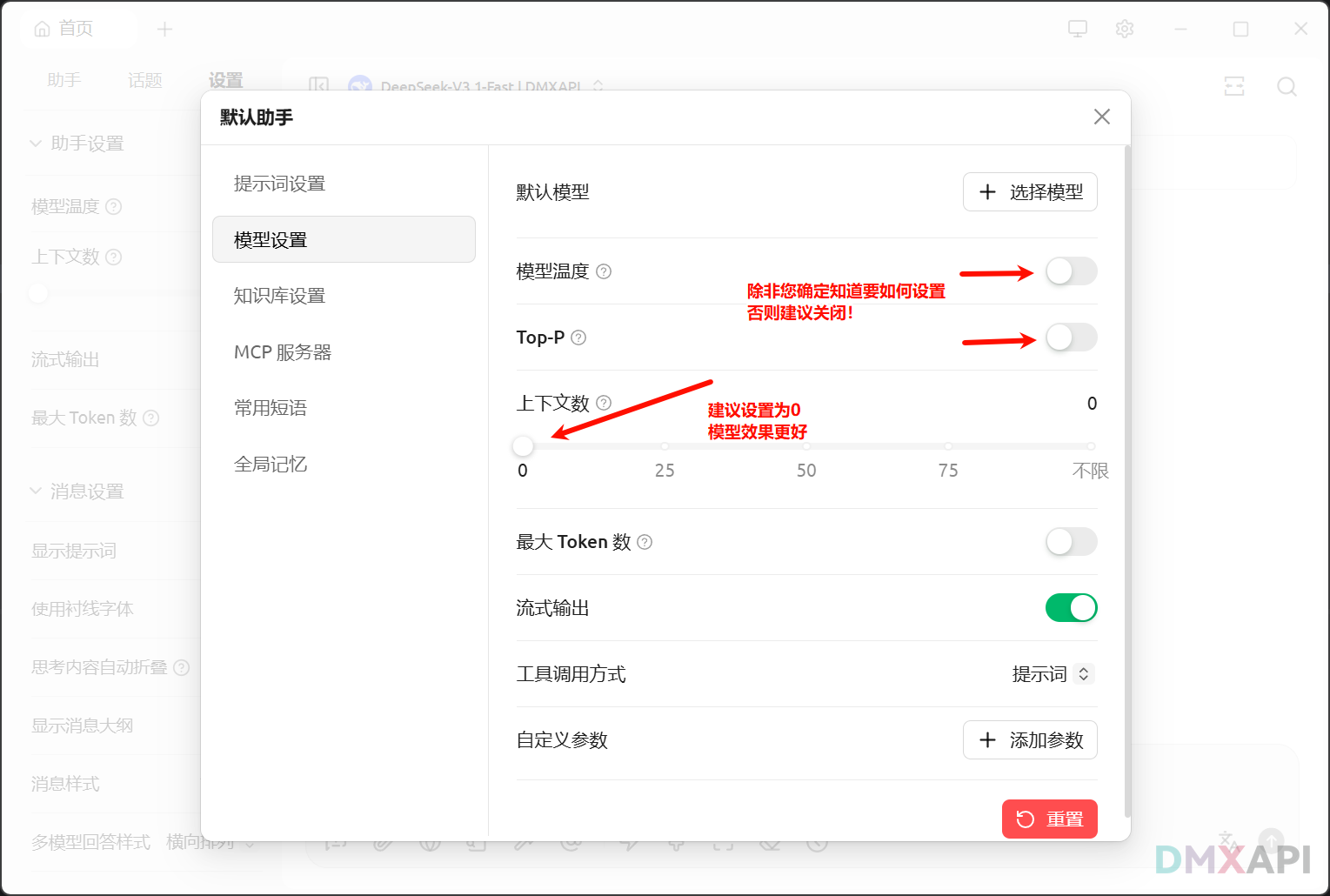Disable the 流式输出 toggle
Image resolution: width=1330 pixels, height=896 pixels.
click(1071, 608)
